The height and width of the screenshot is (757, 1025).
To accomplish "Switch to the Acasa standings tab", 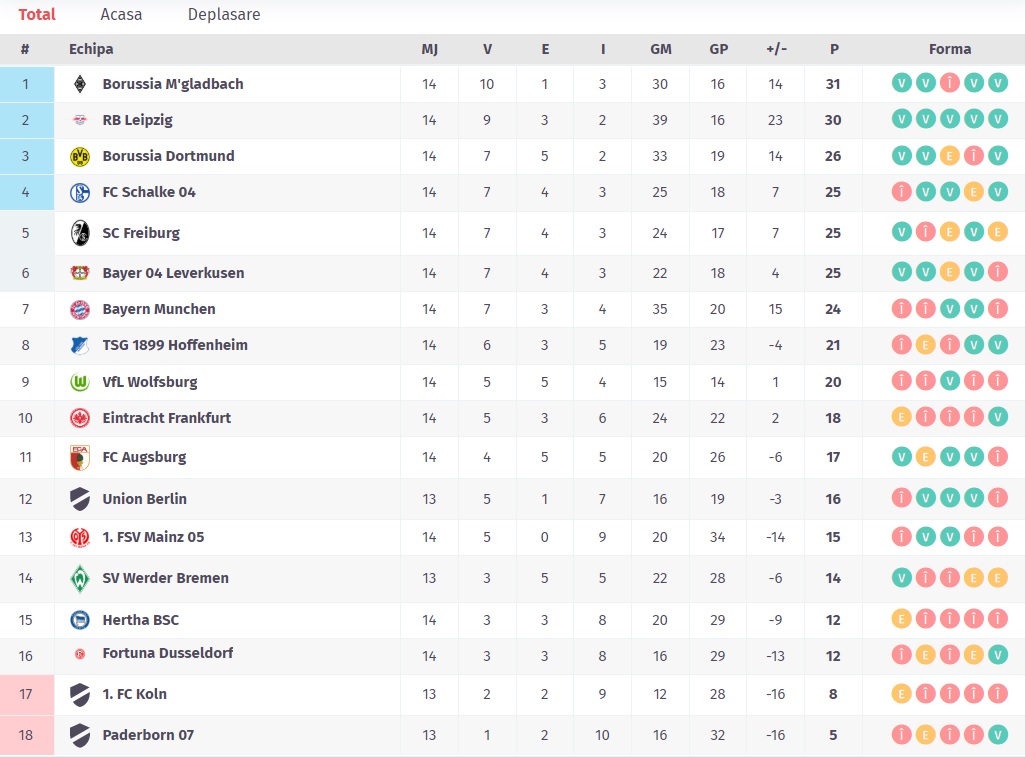I will (x=121, y=15).
